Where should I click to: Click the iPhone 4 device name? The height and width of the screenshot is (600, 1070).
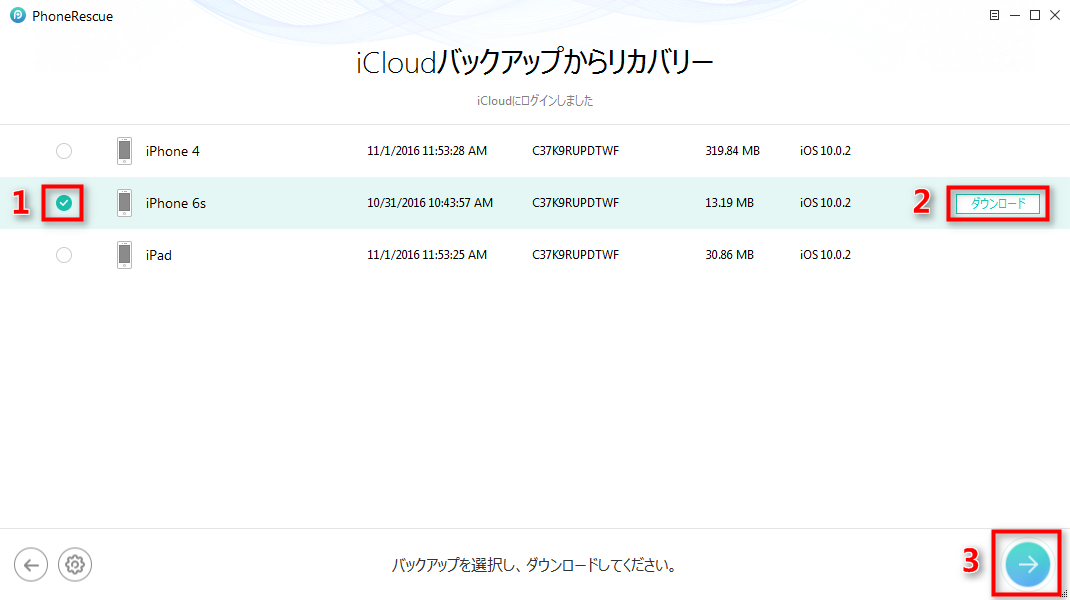tap(173, 151)
